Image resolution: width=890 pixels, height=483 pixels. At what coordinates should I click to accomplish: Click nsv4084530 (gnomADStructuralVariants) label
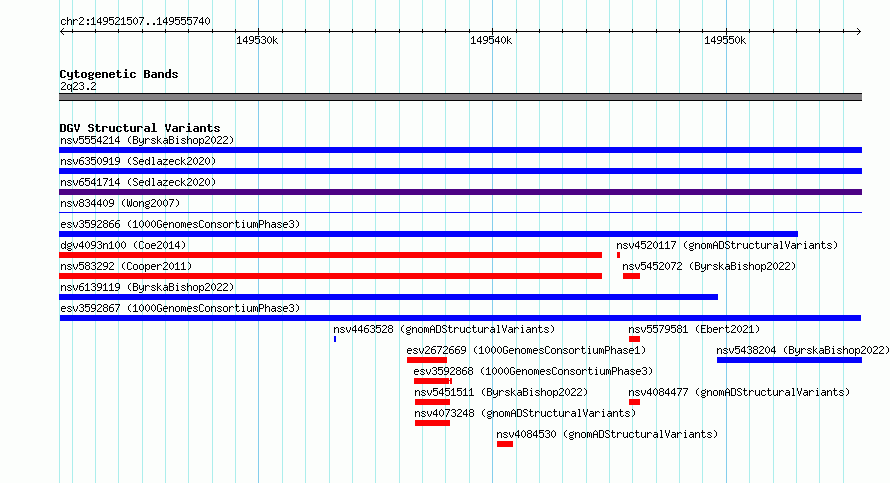(607, 434)
